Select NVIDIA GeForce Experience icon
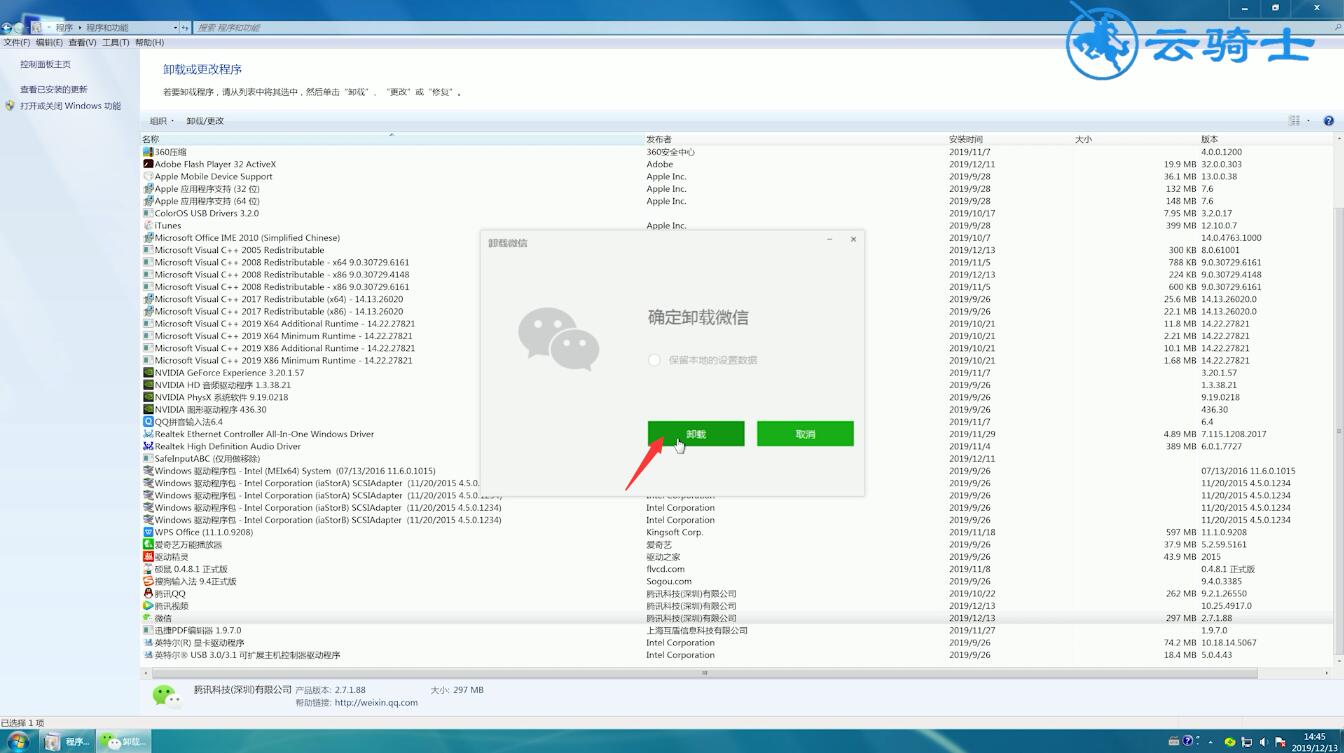 coord(148,373)
